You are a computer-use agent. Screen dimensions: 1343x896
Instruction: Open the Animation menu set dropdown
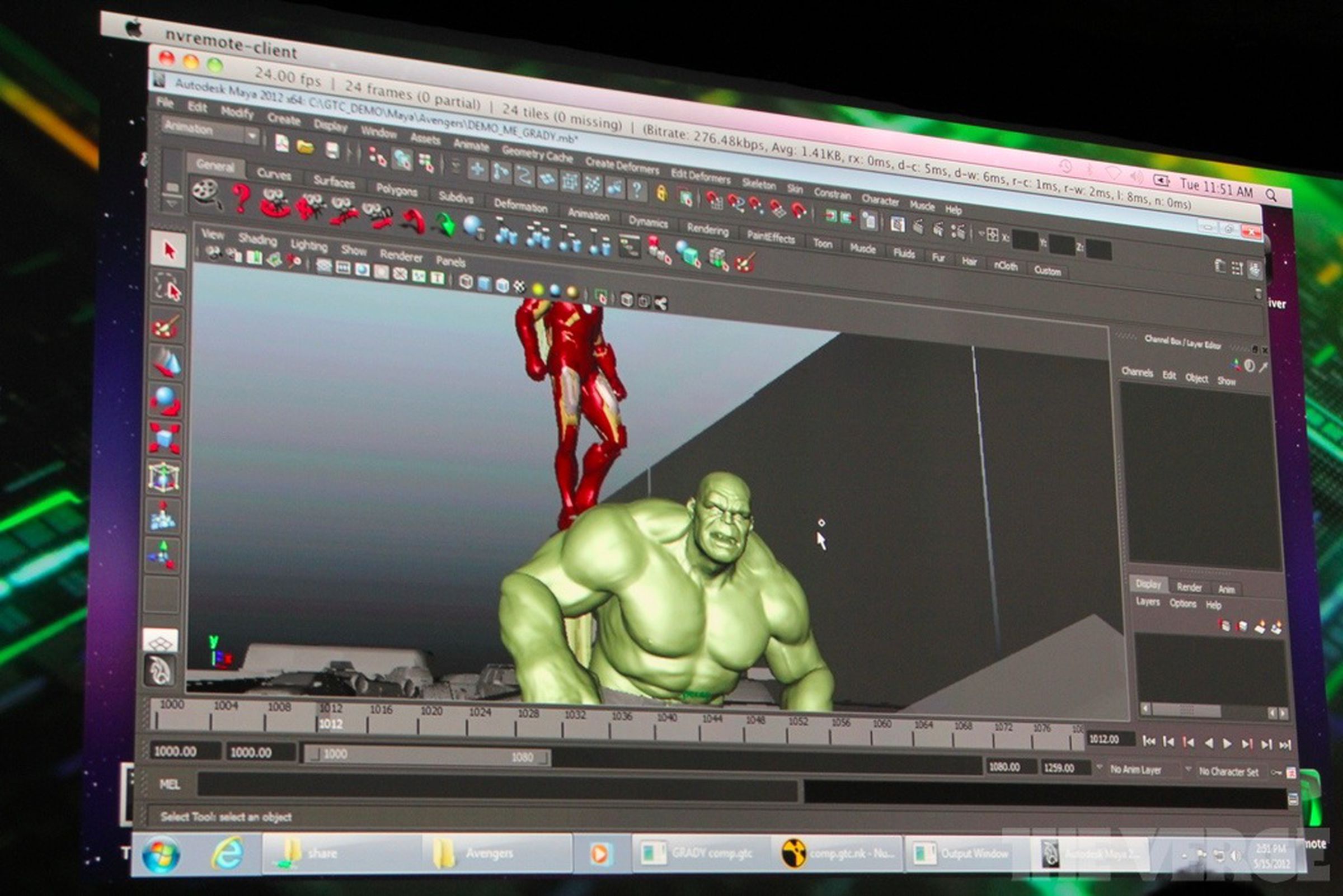click(x=211, y=132)
